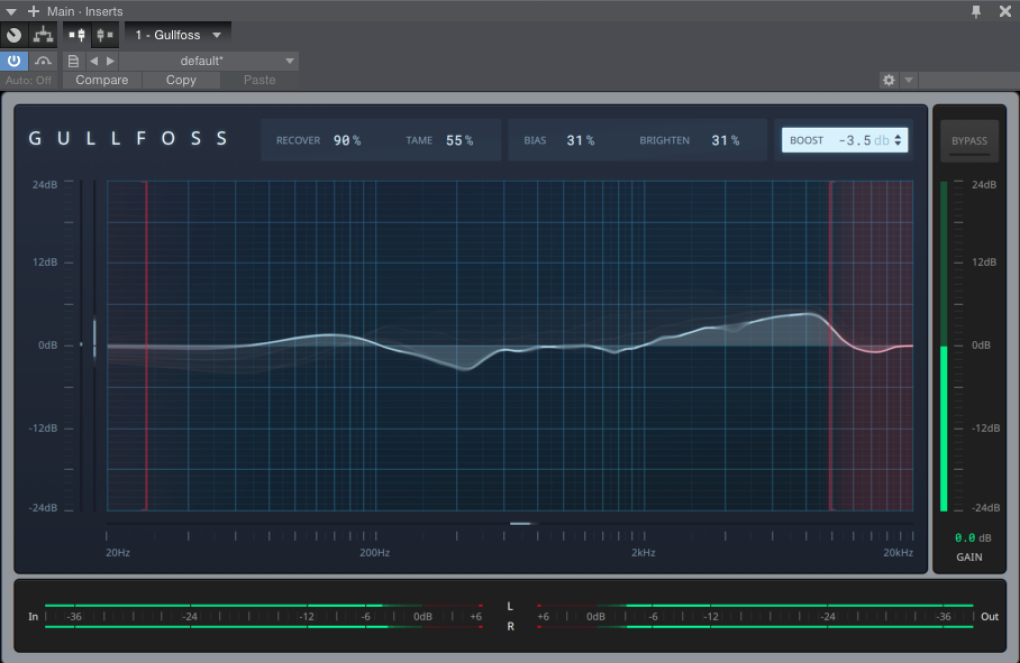Toggle the Auto: Off automation mode

coord(29,80)
